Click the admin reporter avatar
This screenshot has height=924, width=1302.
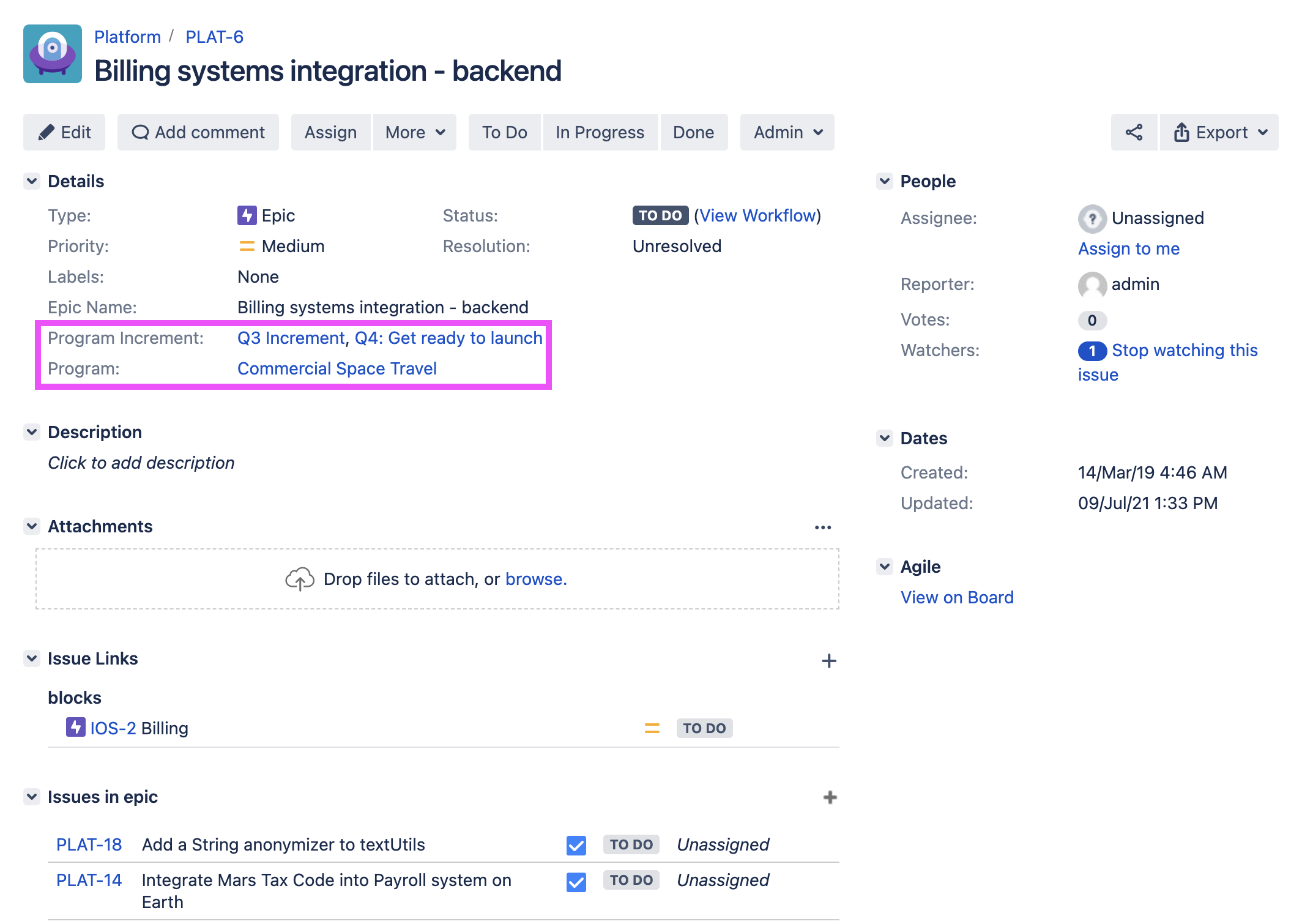click(1092, 285)
